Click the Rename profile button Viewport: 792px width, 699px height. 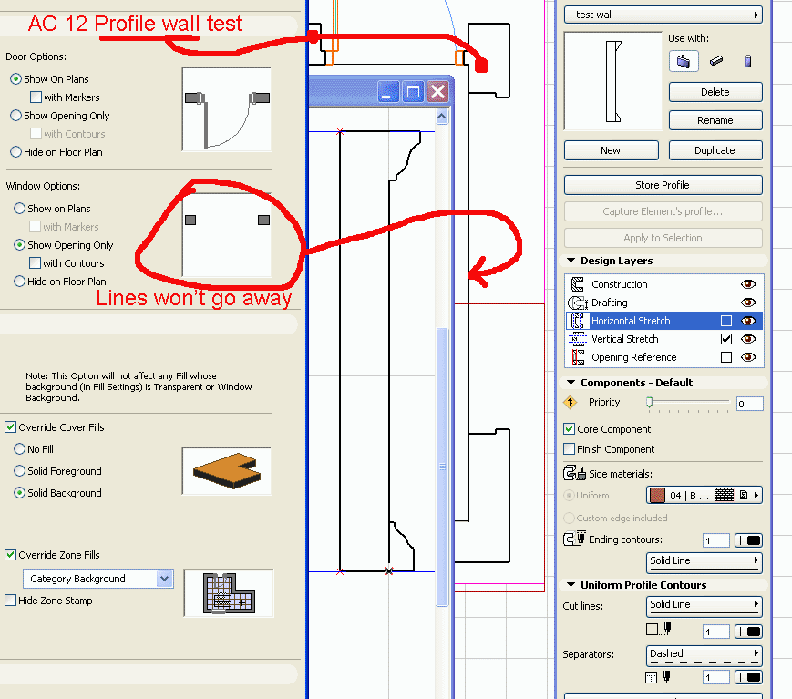click(715, 120)
